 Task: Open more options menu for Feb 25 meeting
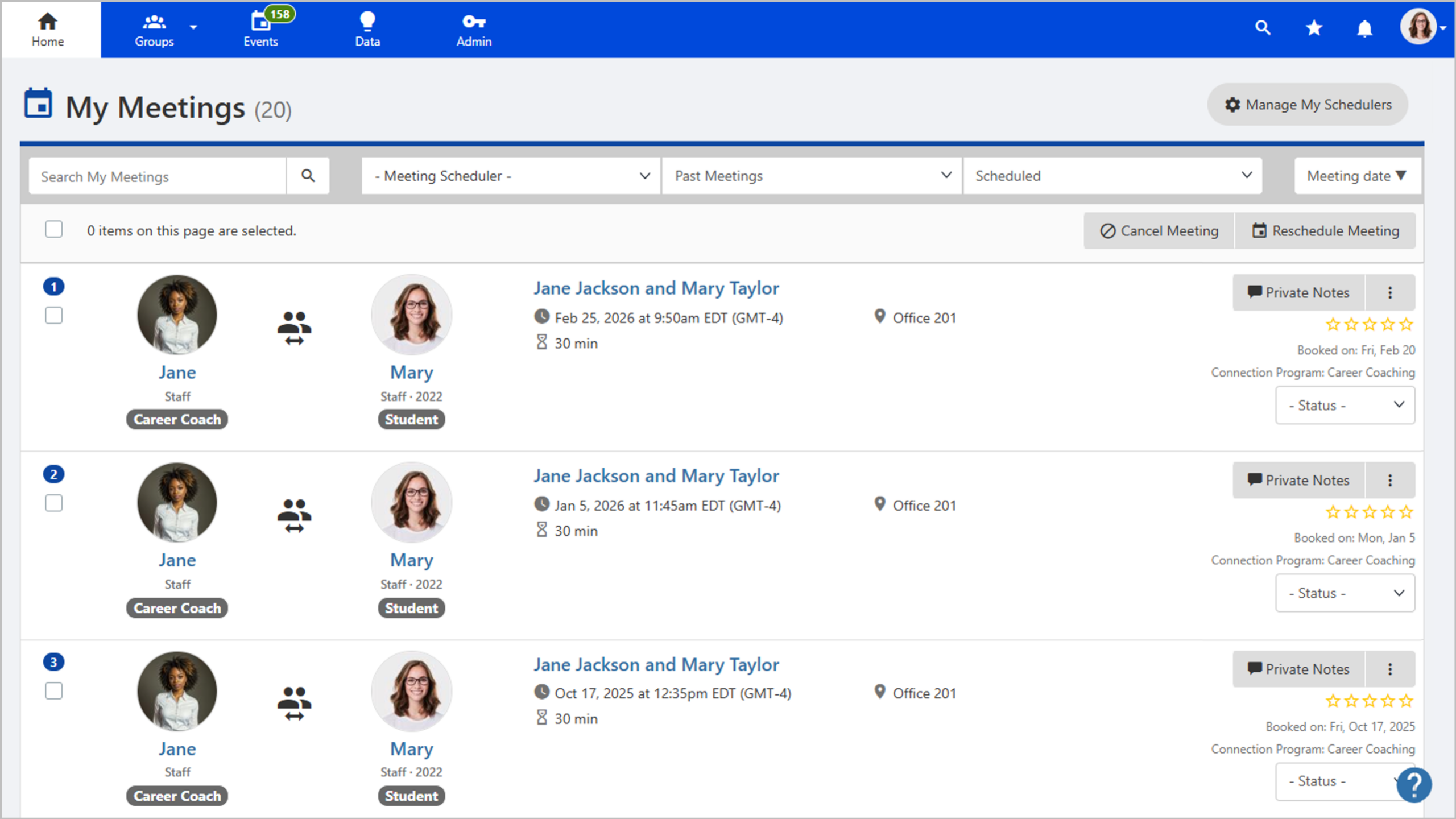1390,292
